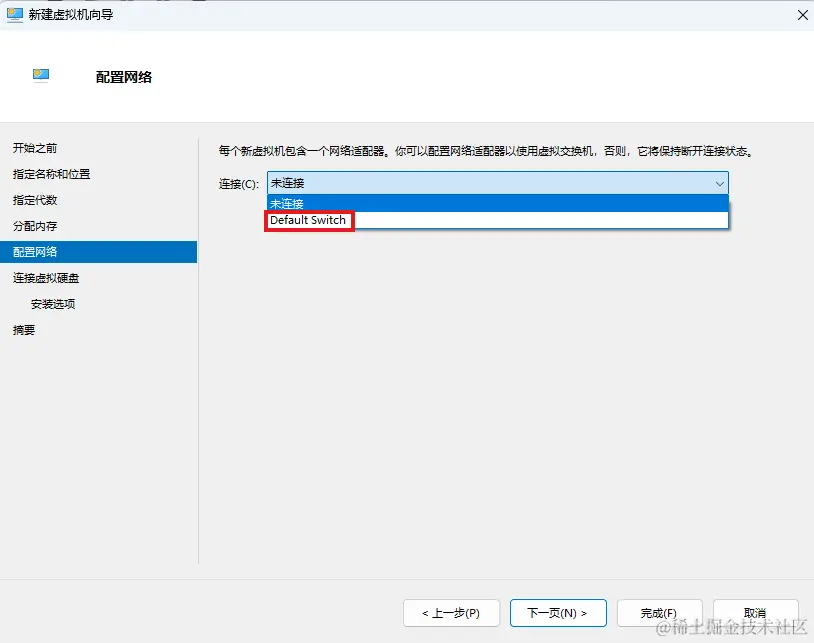
Task: Select 配置网络 step in sidebar
Action: click(x=99, y=252)
